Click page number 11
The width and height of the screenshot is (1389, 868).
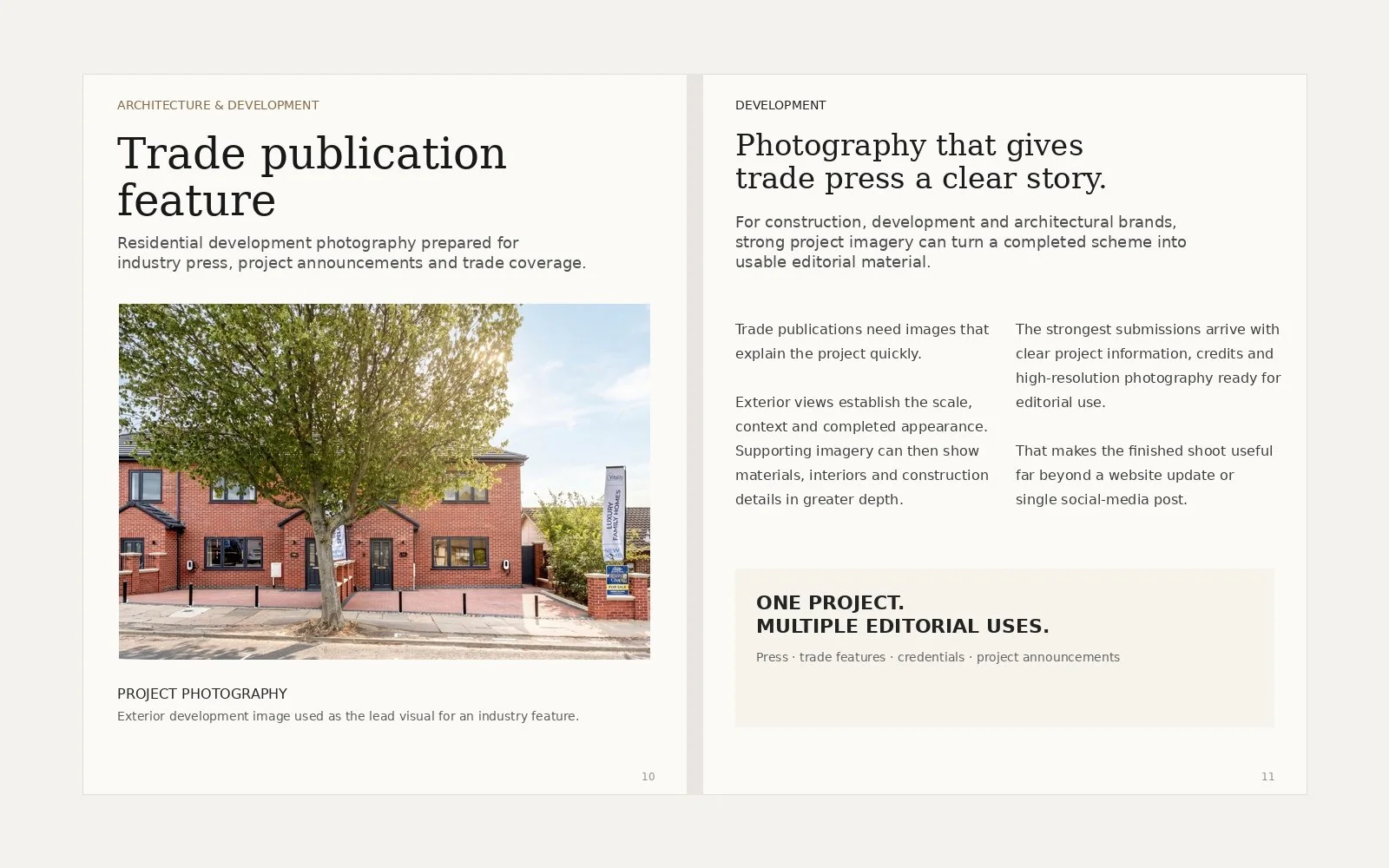click(1268, 777)
